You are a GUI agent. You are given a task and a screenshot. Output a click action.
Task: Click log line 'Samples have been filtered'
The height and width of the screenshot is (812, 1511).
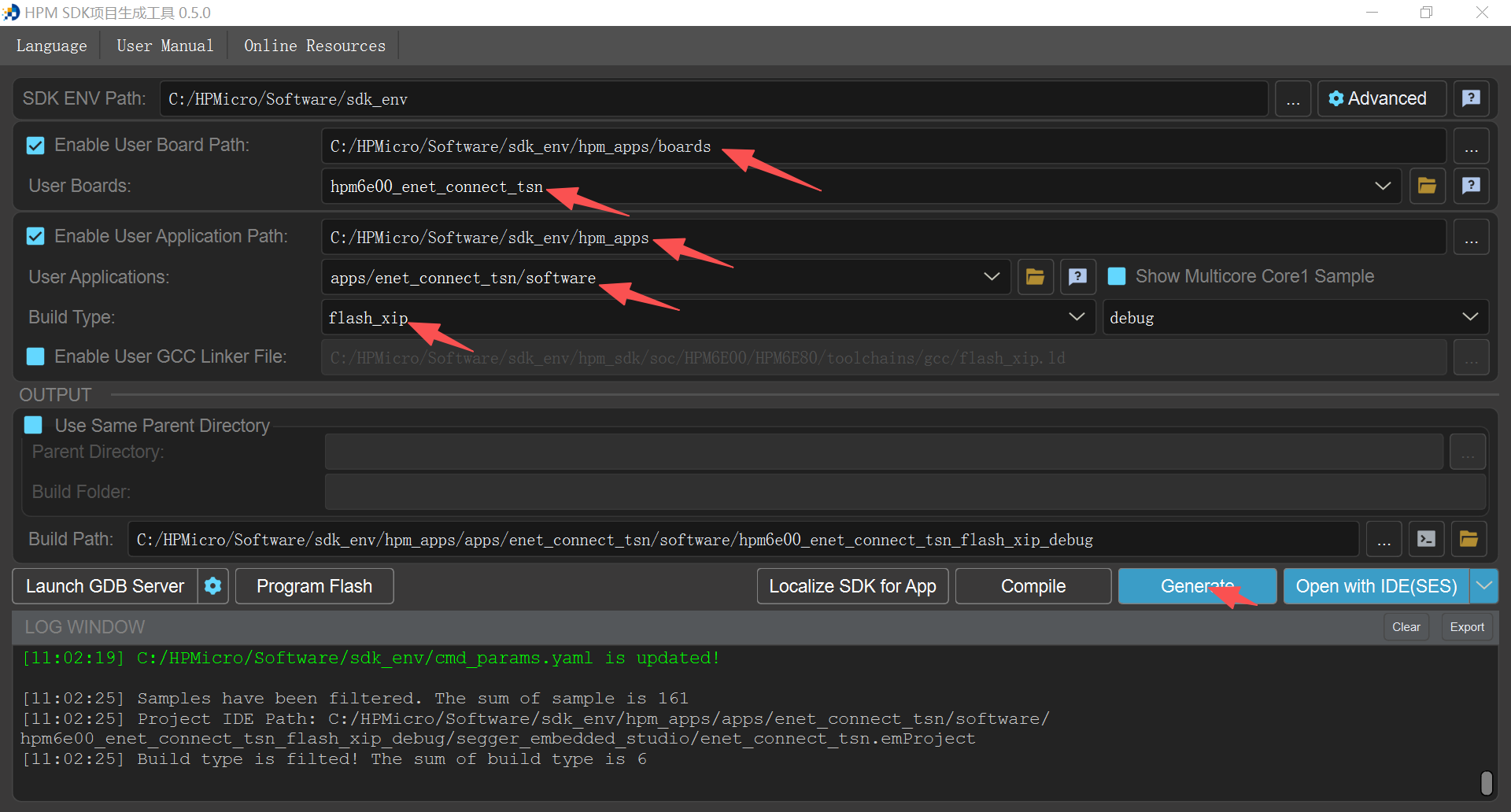355,698
